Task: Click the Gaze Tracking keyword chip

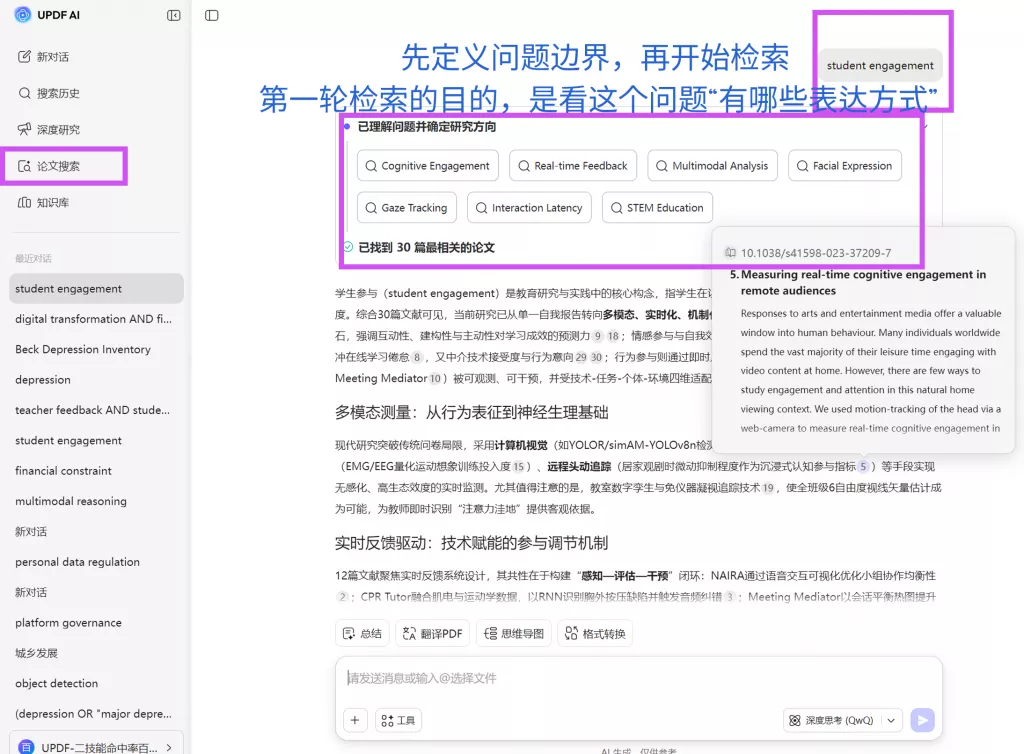Action: [x=406, y=208]
